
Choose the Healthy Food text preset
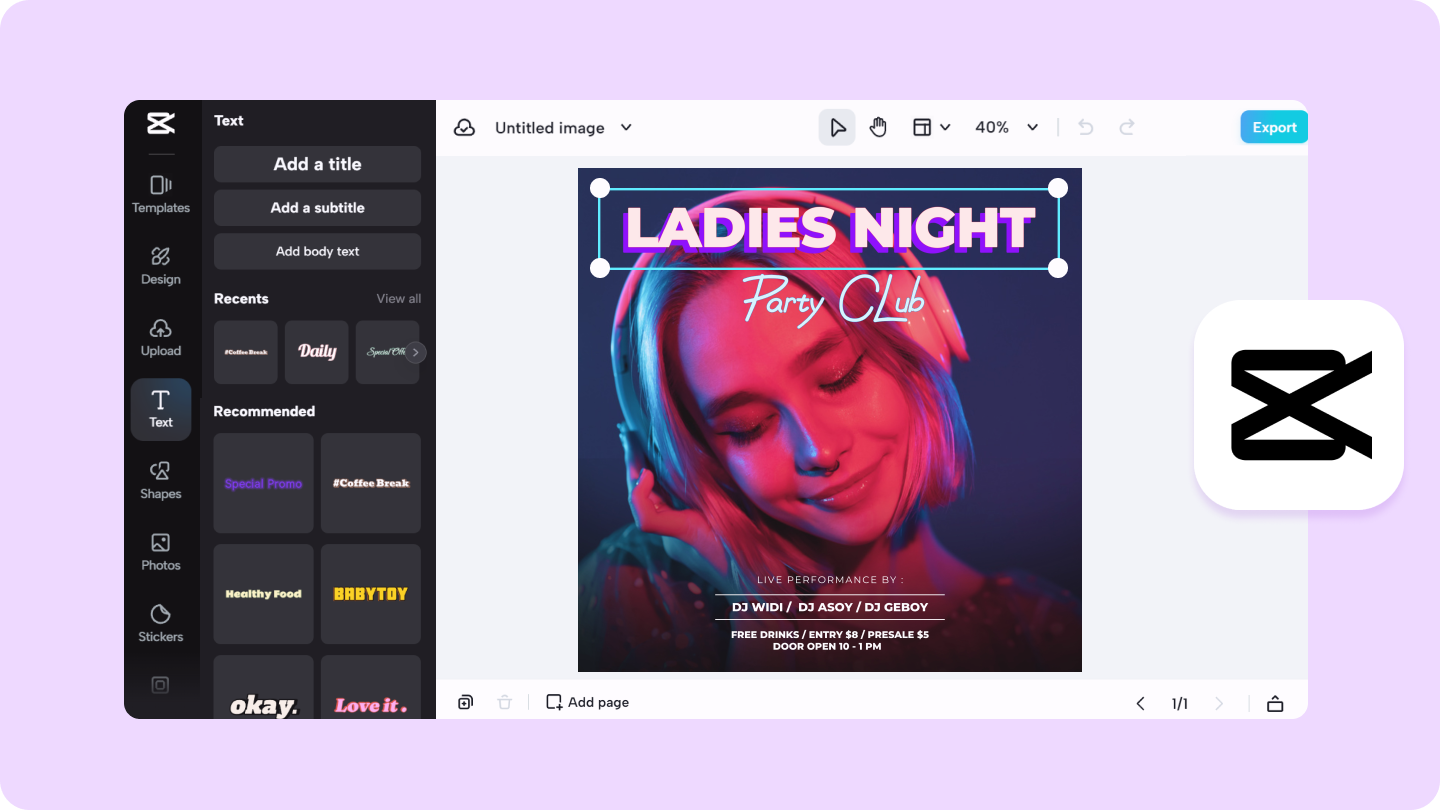[263, 594]
